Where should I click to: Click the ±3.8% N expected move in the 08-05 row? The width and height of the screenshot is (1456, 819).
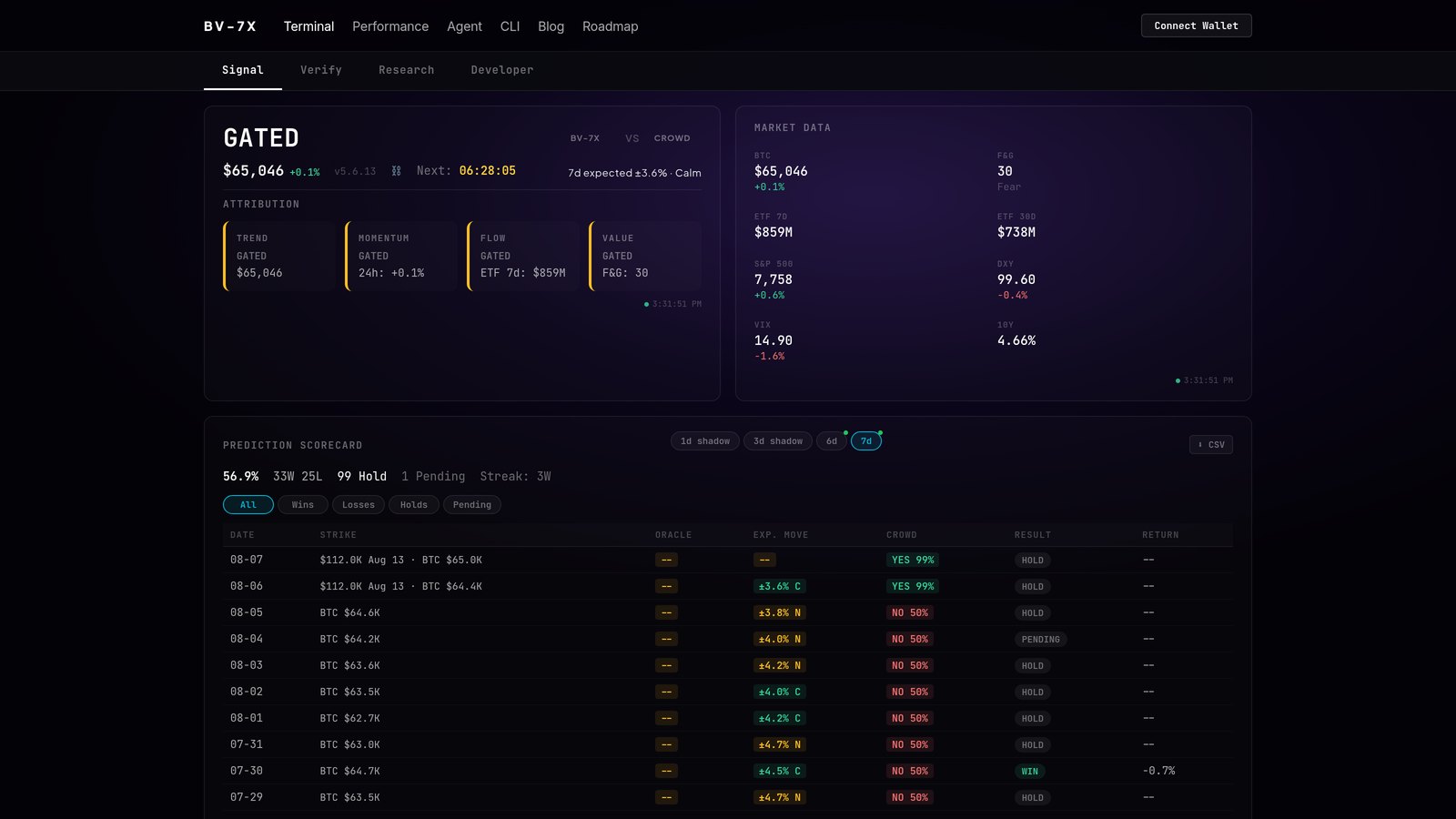click(780, 612)
